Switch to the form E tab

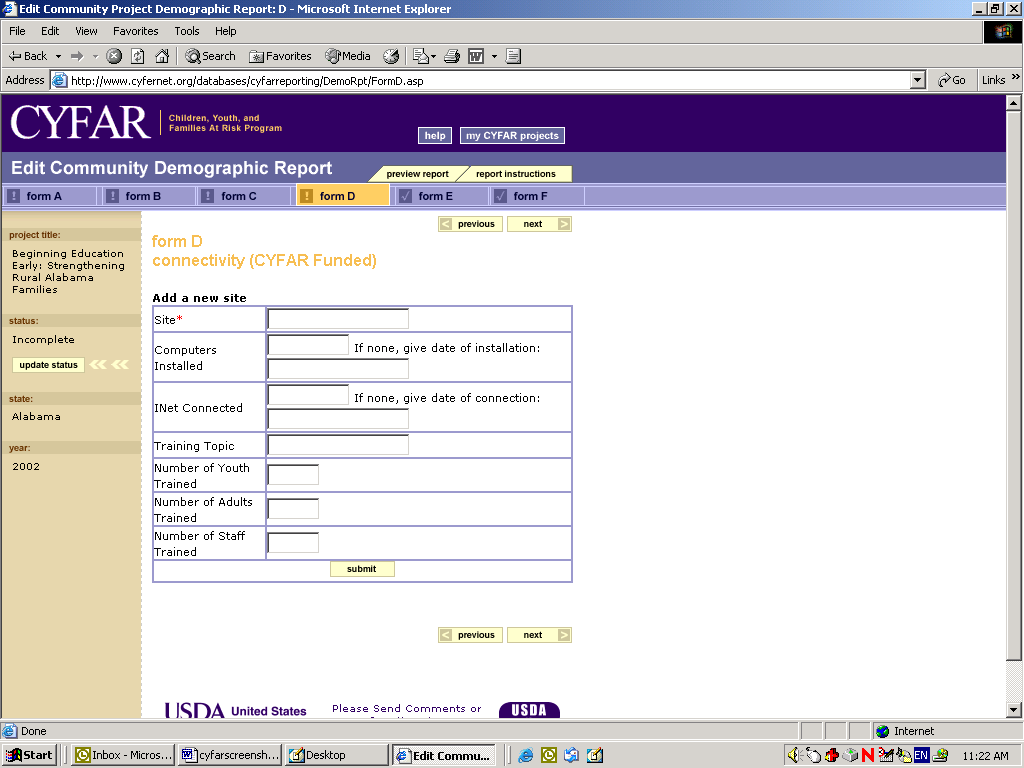[442, 196]
